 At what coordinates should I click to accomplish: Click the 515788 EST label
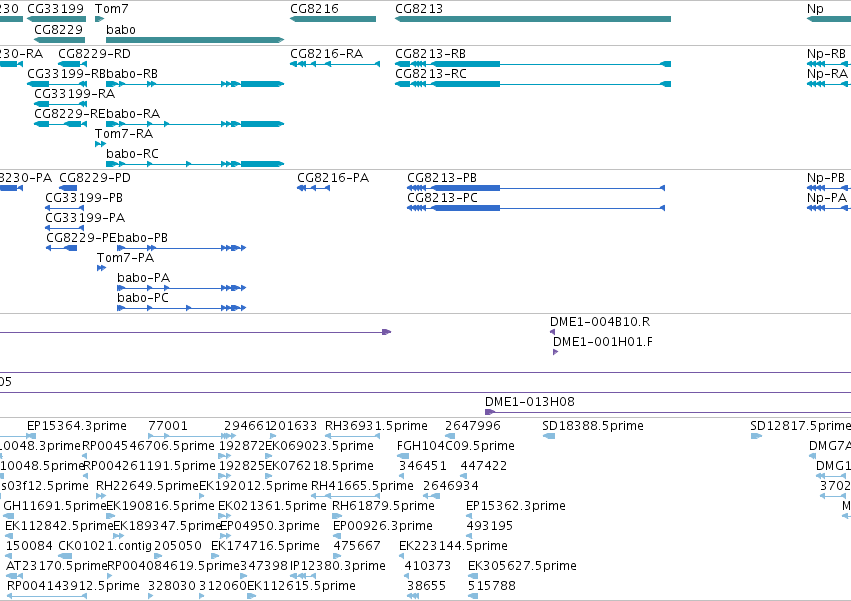click(492, 586)
